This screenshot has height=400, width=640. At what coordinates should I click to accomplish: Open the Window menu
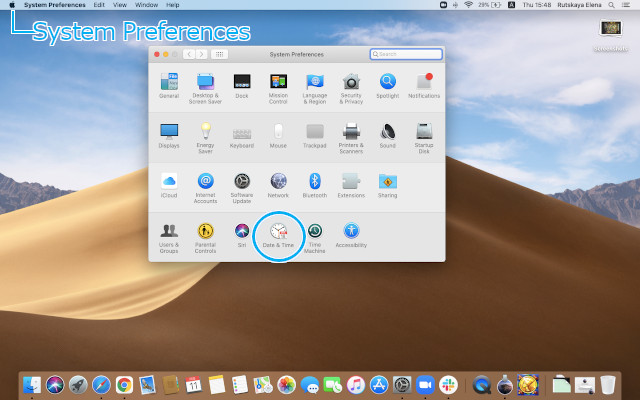pyautogui.click(x=146, y=5)
